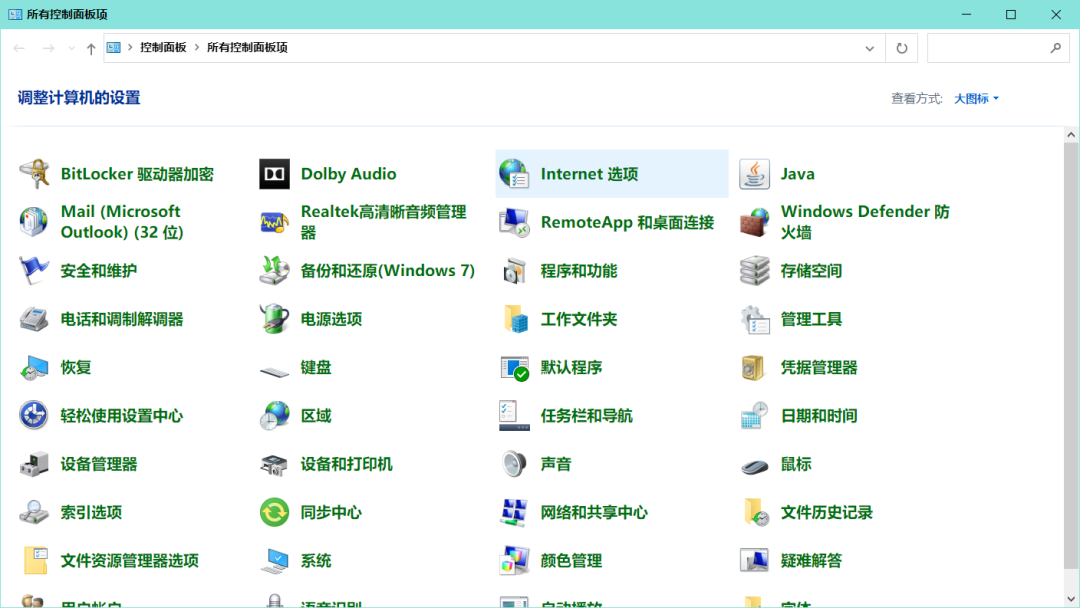Screen dimensions: 1080x608
Task: Open Windows Defender 防火墙 brick wall icon
Action: 754,222
